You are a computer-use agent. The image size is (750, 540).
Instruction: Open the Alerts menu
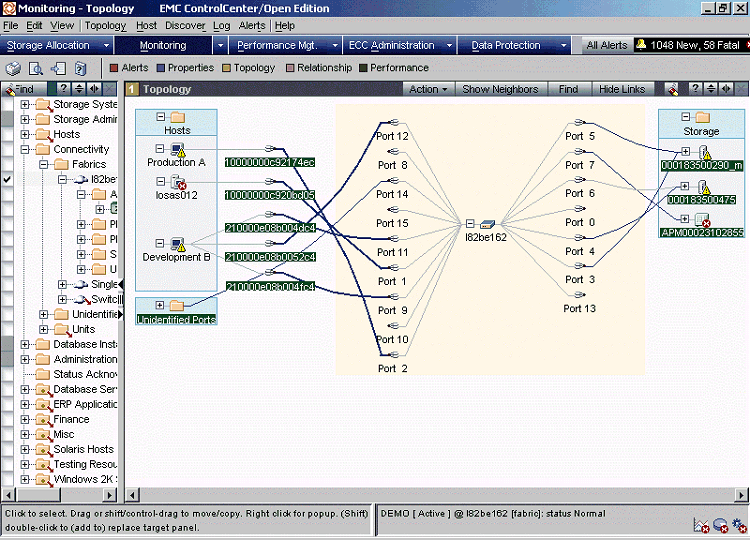click(x=252, y=26)
